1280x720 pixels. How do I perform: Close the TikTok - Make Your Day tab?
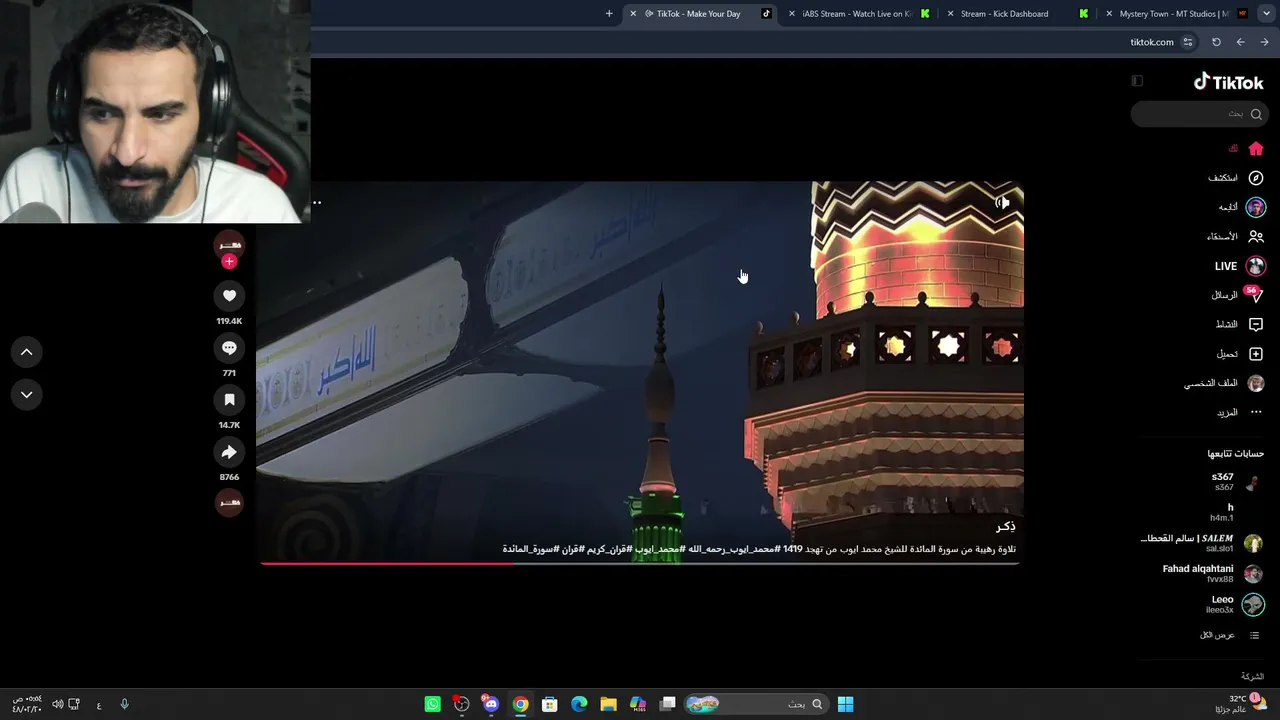(x=633, y=14)
